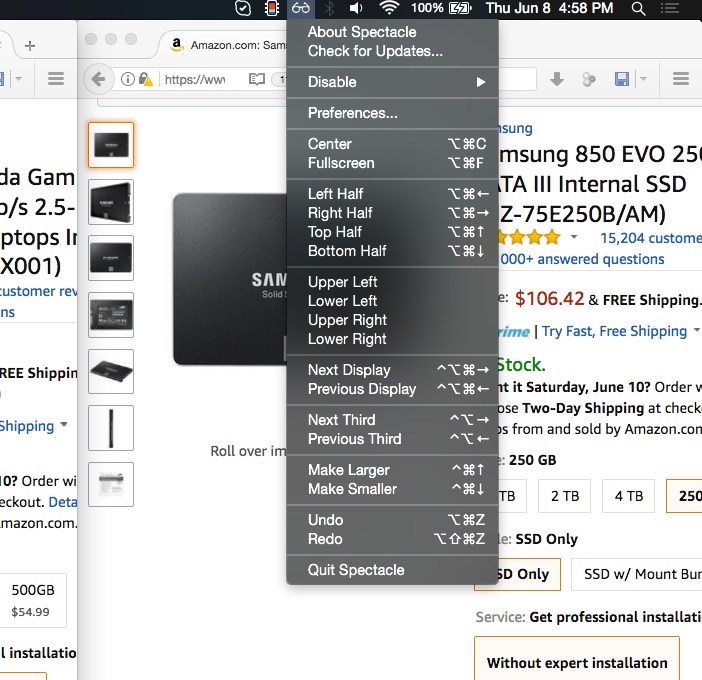Click the clock checkmark menu bar icon
702x680 pixels.
pyautogui.click(x=243, y=8)
